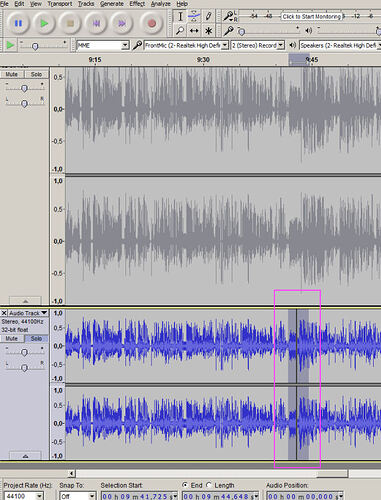This screenshot has height=500, width=381.
Task: Select the I-beam Selection tool
Action: tap(180, 16)
